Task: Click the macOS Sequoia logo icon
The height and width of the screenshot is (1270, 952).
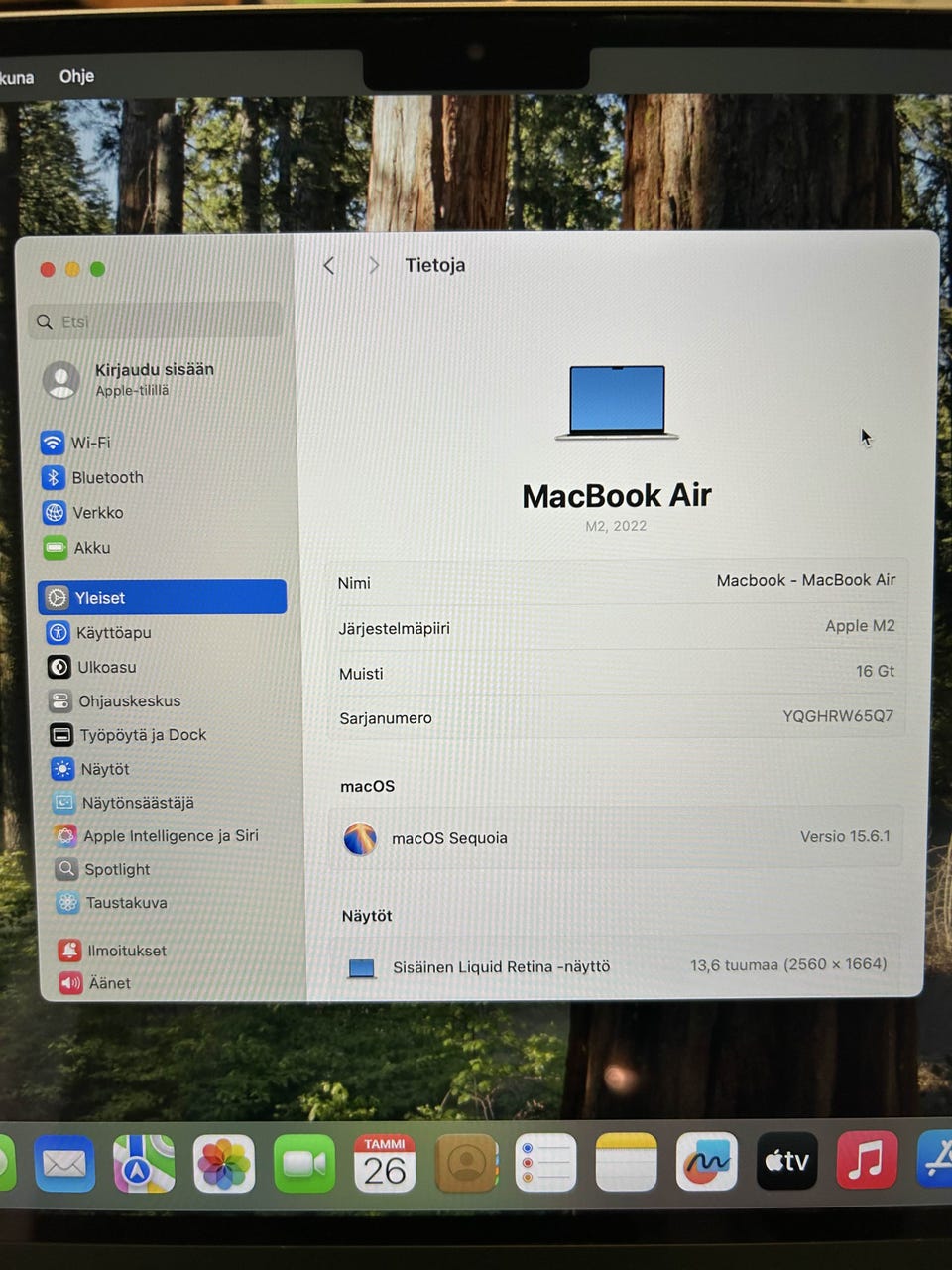Action: point(360,838)
